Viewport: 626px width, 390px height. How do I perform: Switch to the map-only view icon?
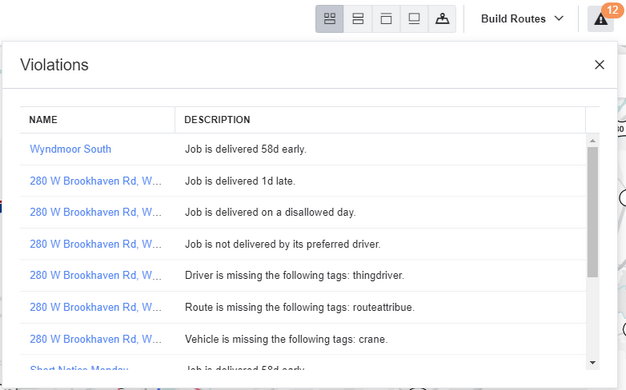click(x=442, y=19)
